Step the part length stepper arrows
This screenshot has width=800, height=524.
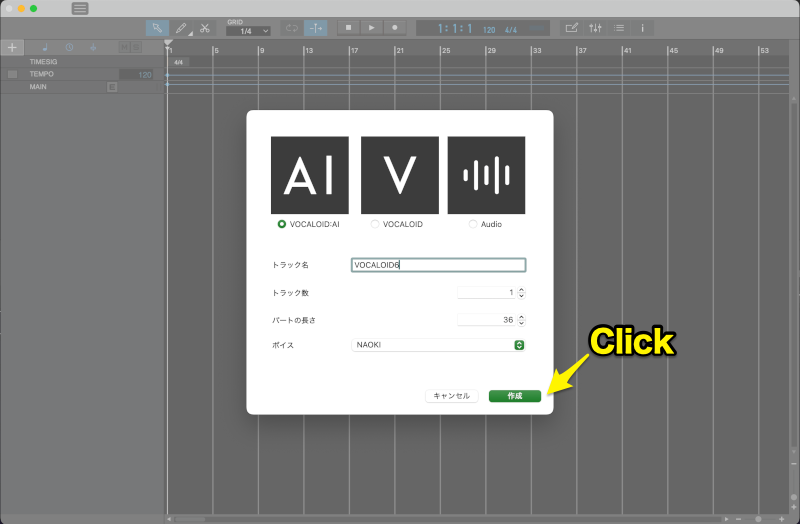pyautogui.click(x=521, y=320)
